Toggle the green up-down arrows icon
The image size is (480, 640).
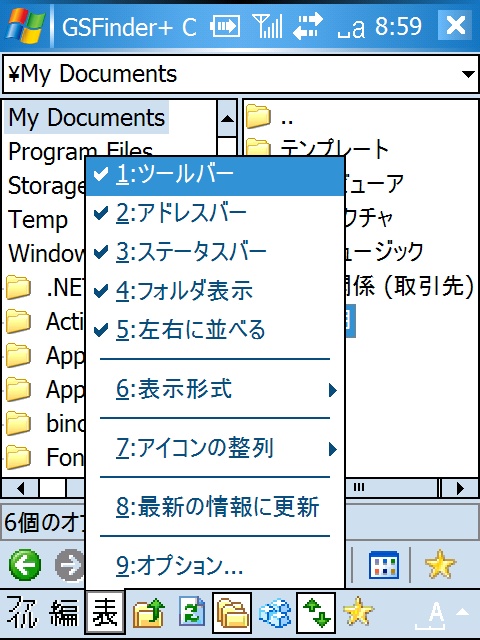coord(316,613)
